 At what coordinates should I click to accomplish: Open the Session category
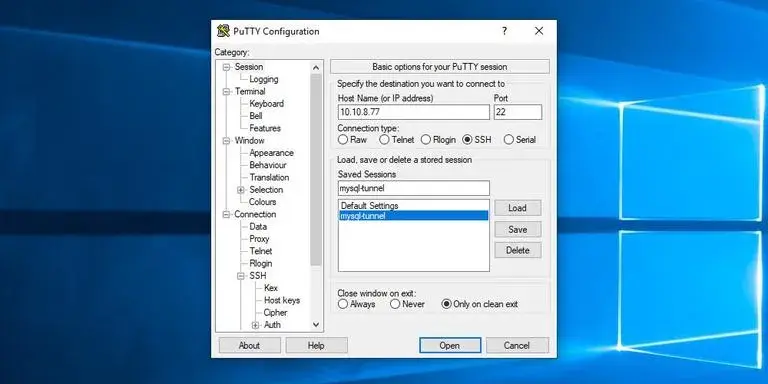point(249,67)
